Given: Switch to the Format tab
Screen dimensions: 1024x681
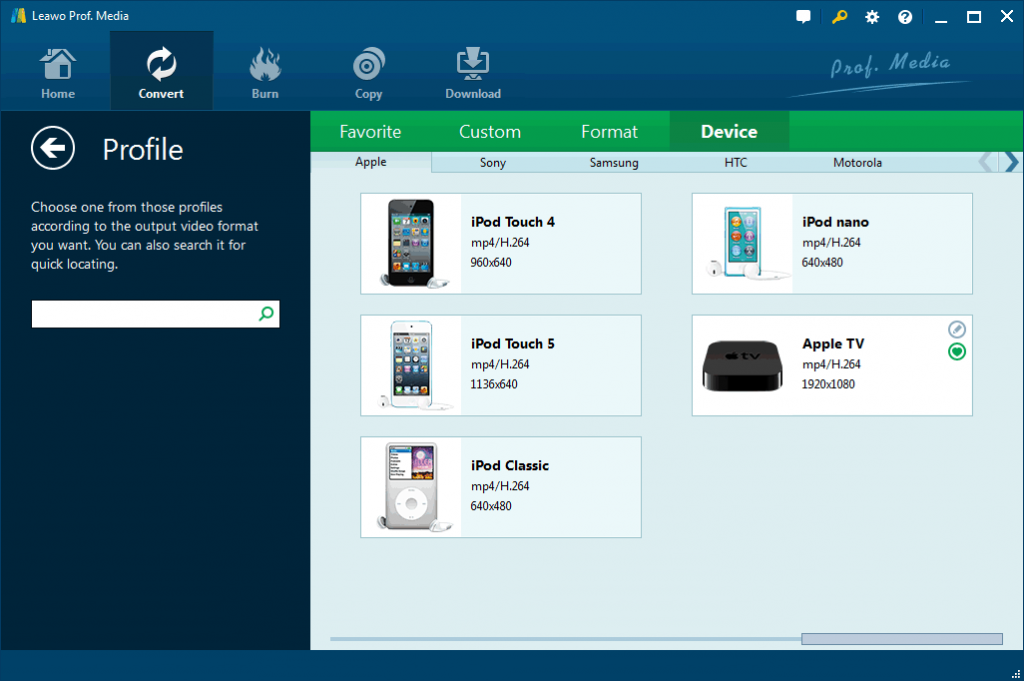Looking at the screenshot, I should (609, 132).
